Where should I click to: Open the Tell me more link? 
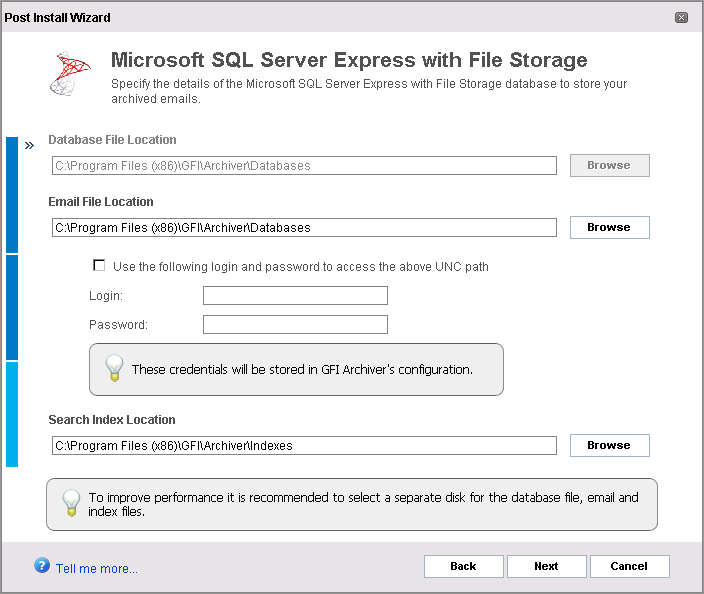[x=97, y=569]
